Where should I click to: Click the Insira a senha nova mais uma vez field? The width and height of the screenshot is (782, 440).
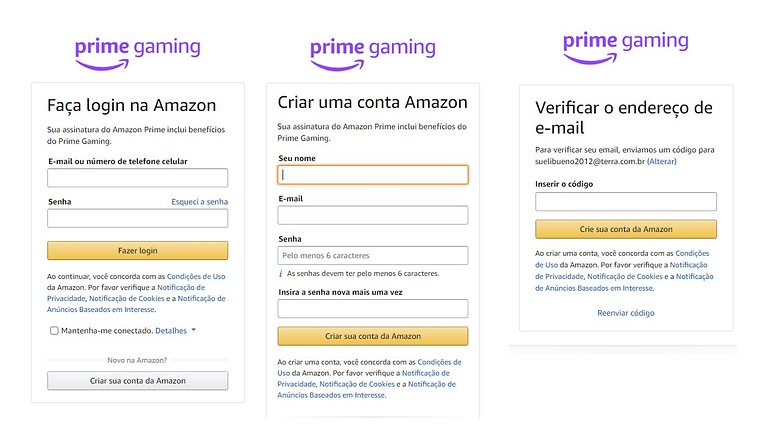pyautogui.click(x=373, y=308)
